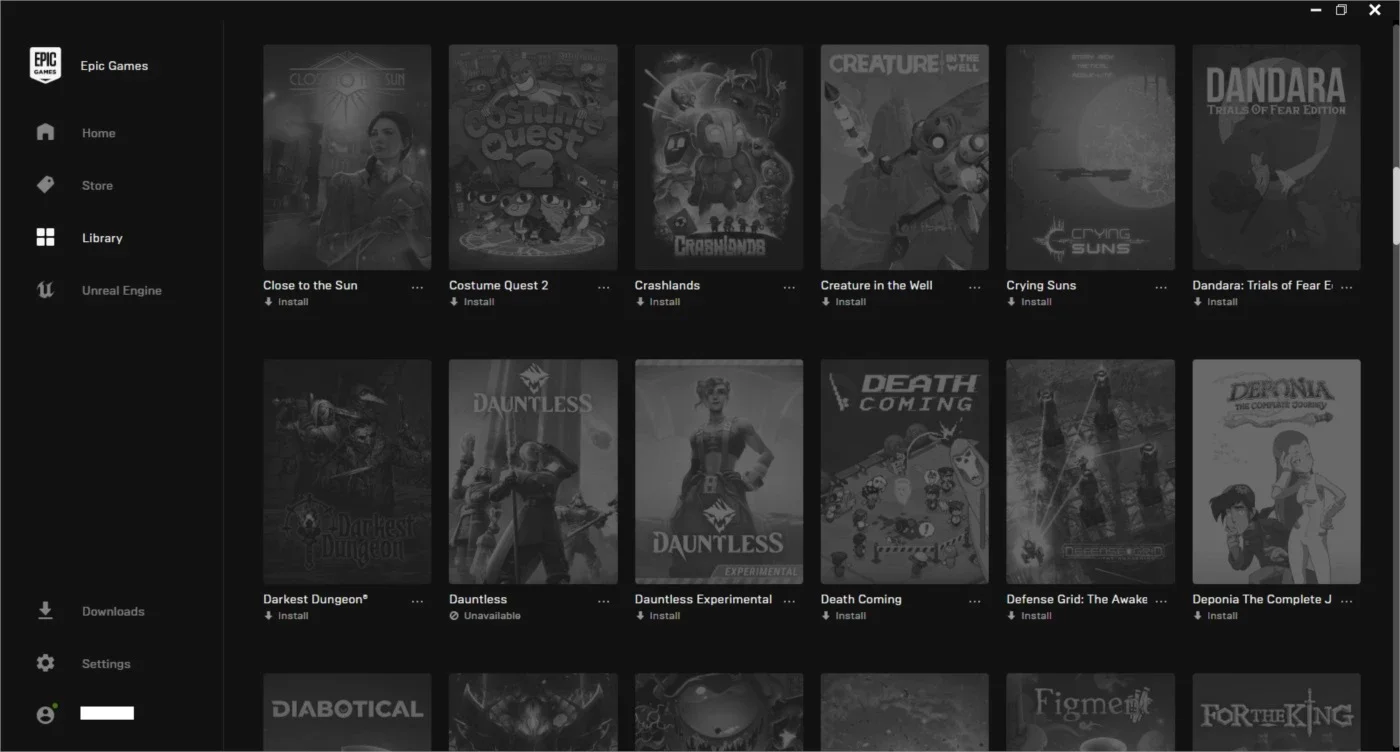Viewport: 1400px width, 752px height.
Task: Install Costume Quest 2
Action: [472, 302]
